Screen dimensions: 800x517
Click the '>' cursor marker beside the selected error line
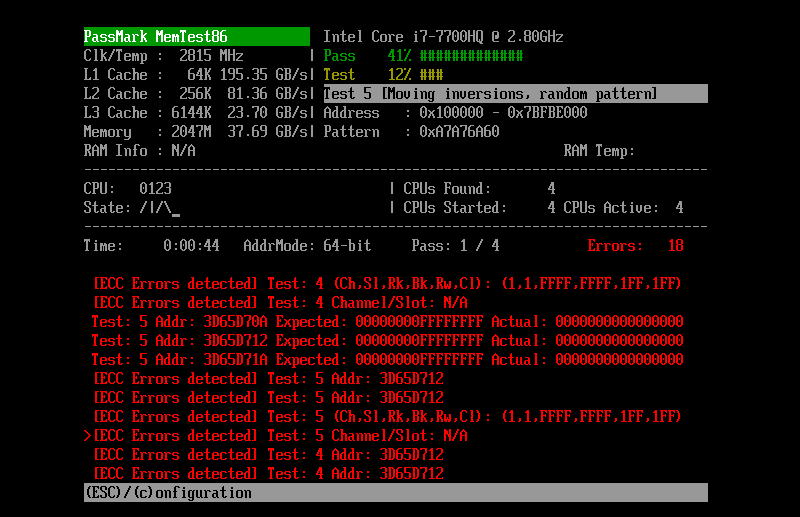point(88,436)
